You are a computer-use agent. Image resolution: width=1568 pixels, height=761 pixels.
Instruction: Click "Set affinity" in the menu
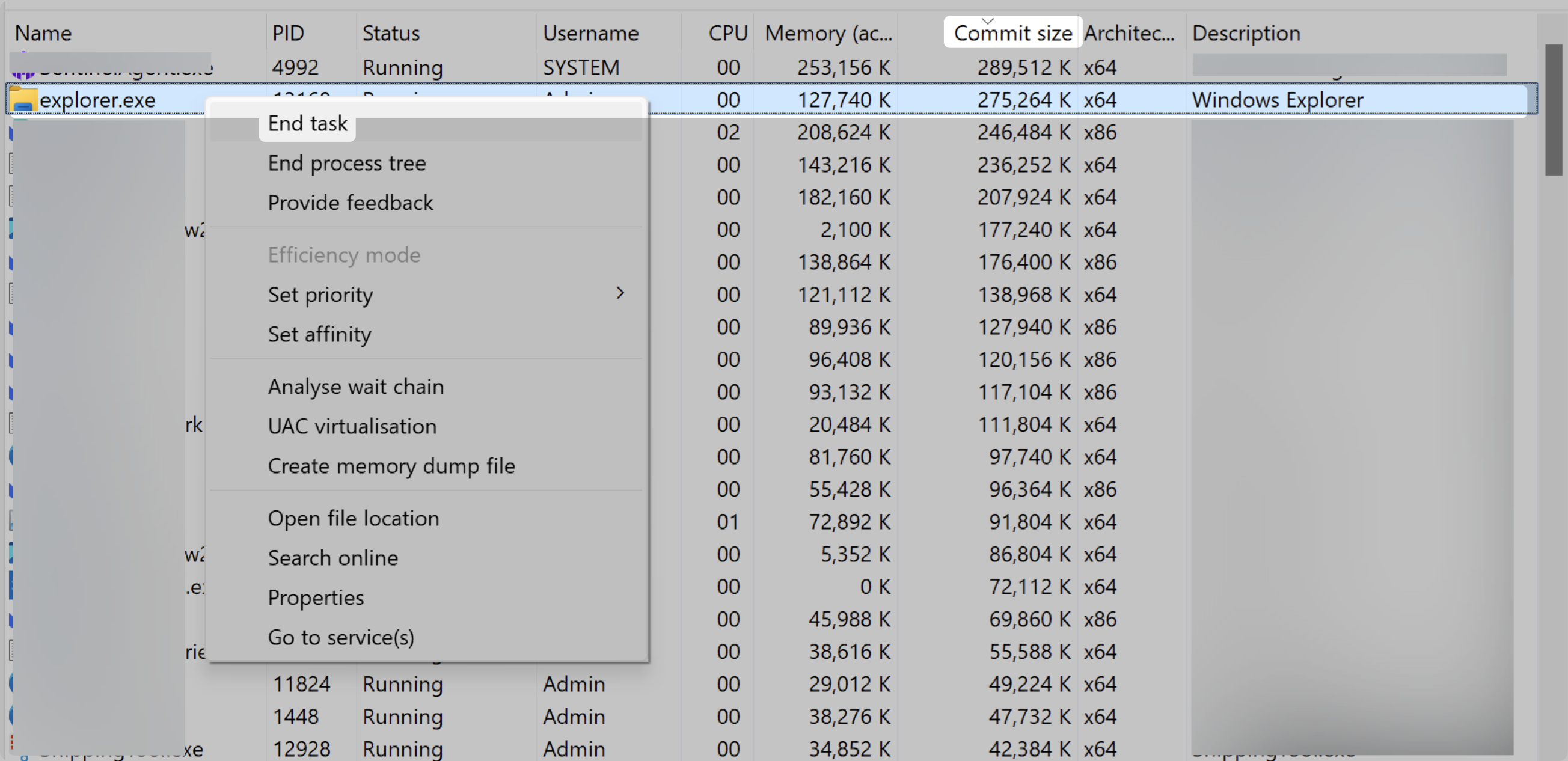(319, 334)
